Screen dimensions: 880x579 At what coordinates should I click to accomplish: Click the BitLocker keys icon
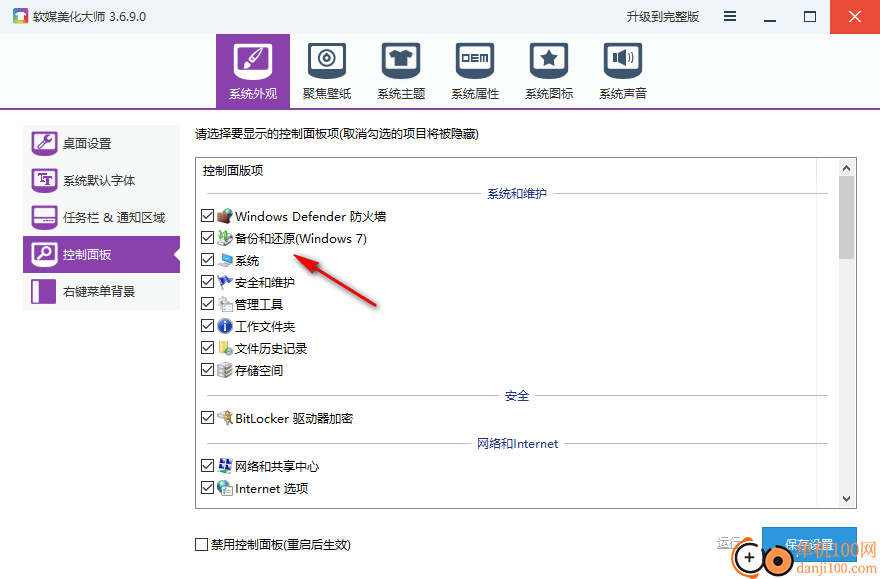point(225,418)
